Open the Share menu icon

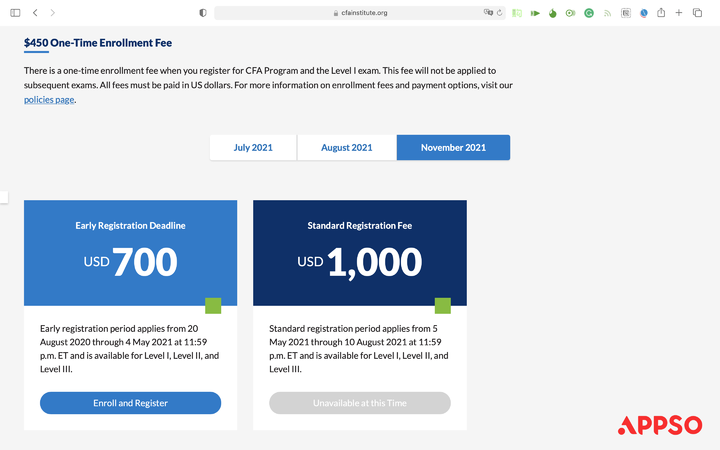[x=661, y=12]
